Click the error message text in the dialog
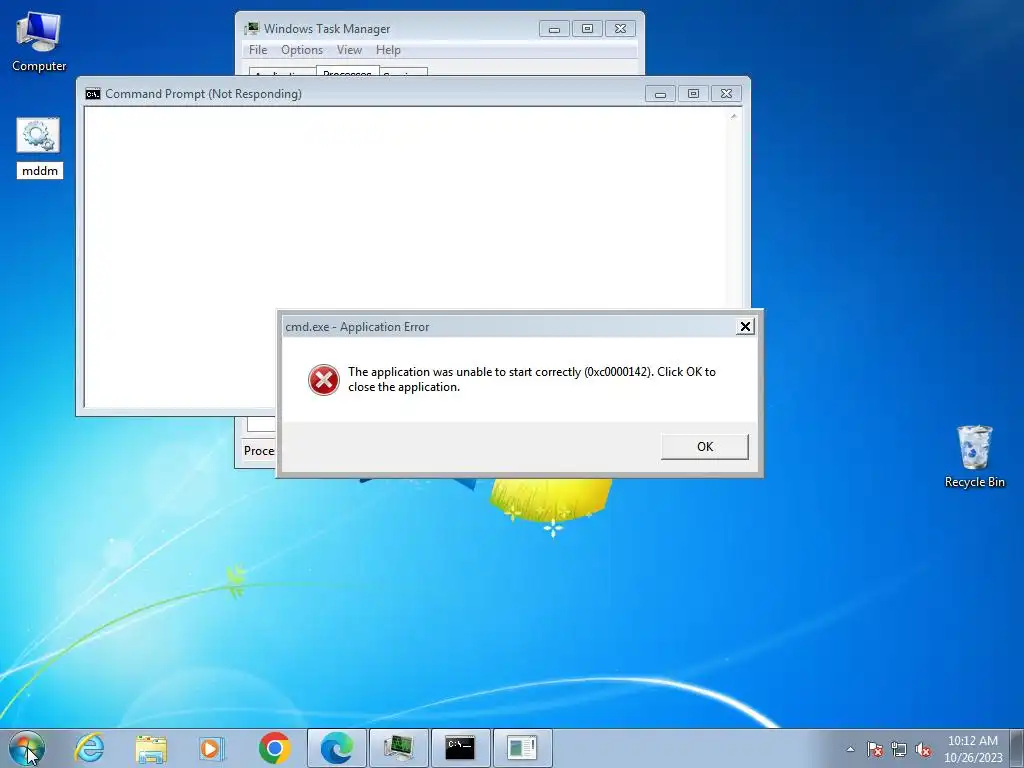The height and width of the screenshot is (768, 1024). click(532, 379)
